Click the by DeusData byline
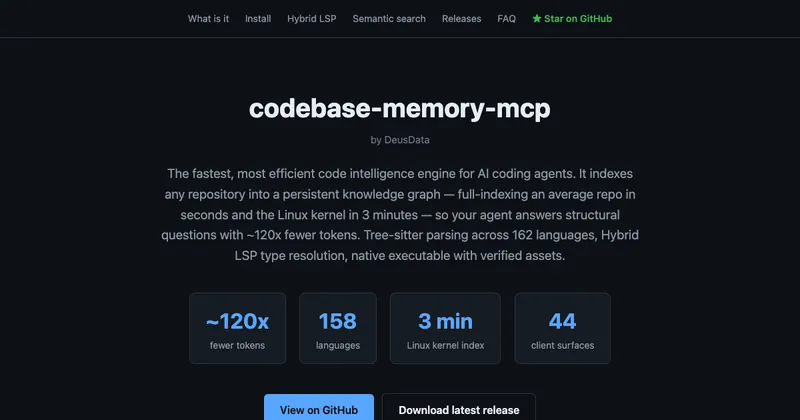800x420 pixels. pyautogui.click(x=399, y=140)
